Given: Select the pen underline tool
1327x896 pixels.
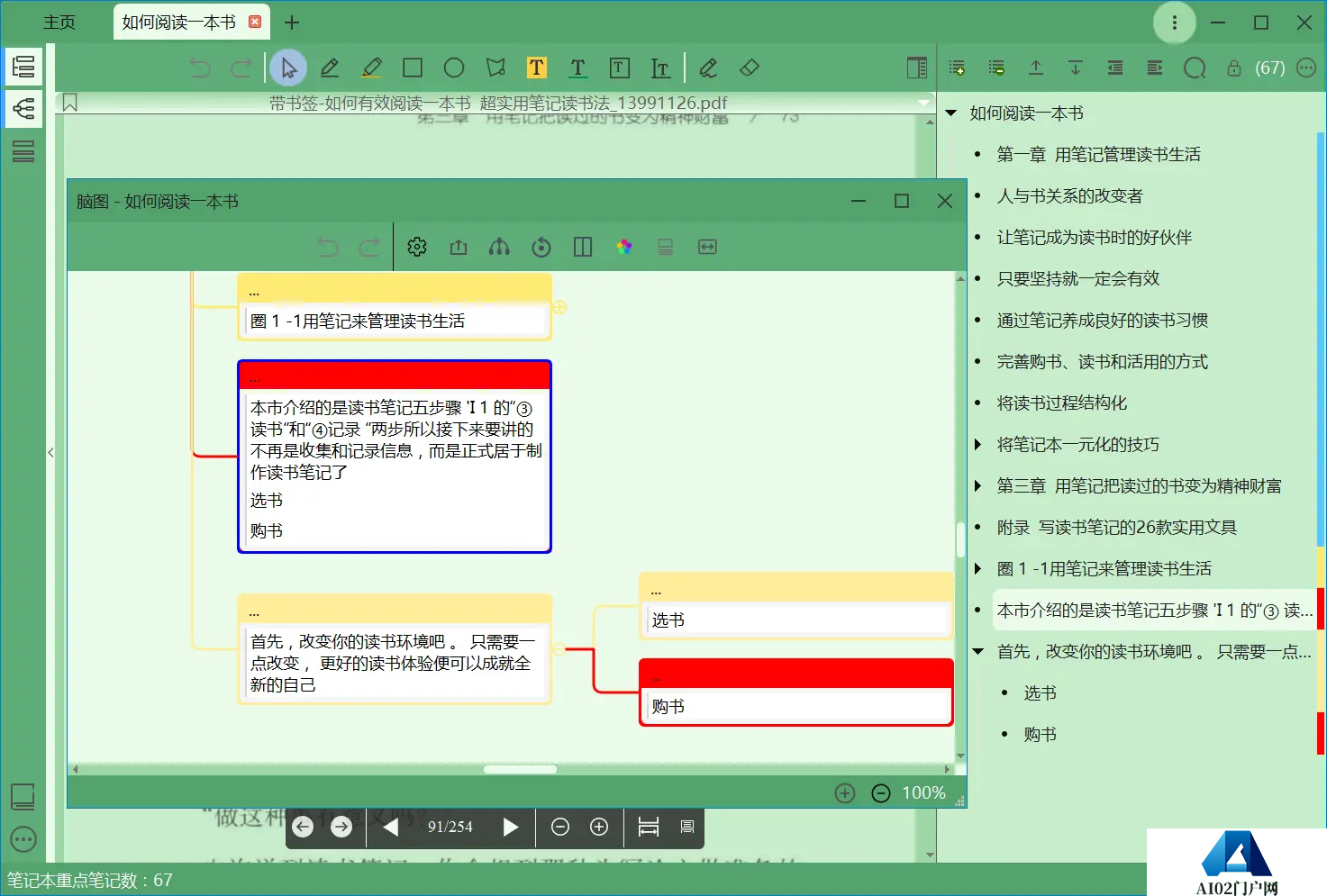Looking at the screenshot, I should [330, 68].
